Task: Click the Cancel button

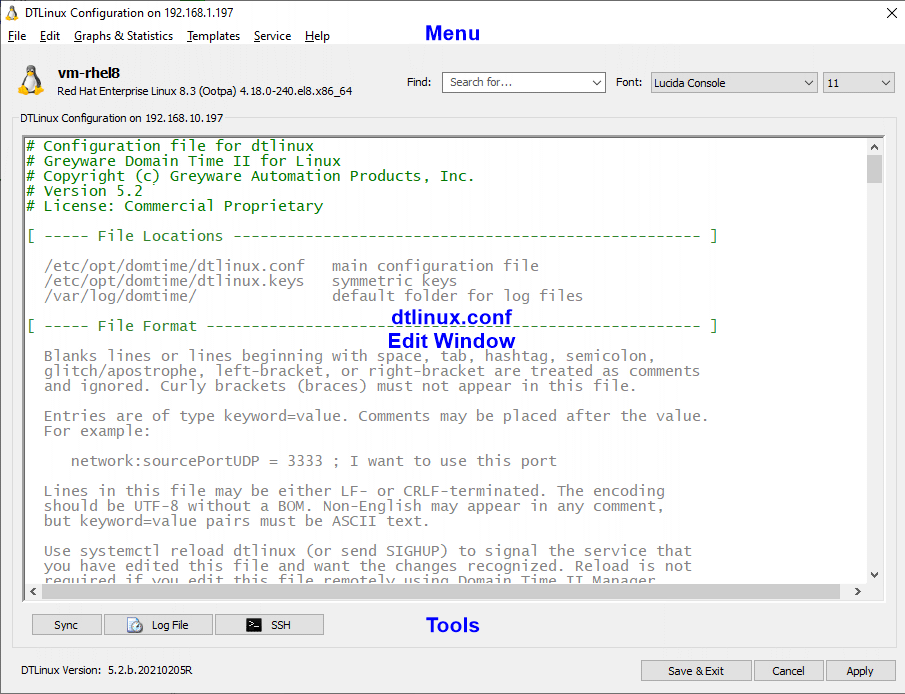Action: tap(789, 670)
